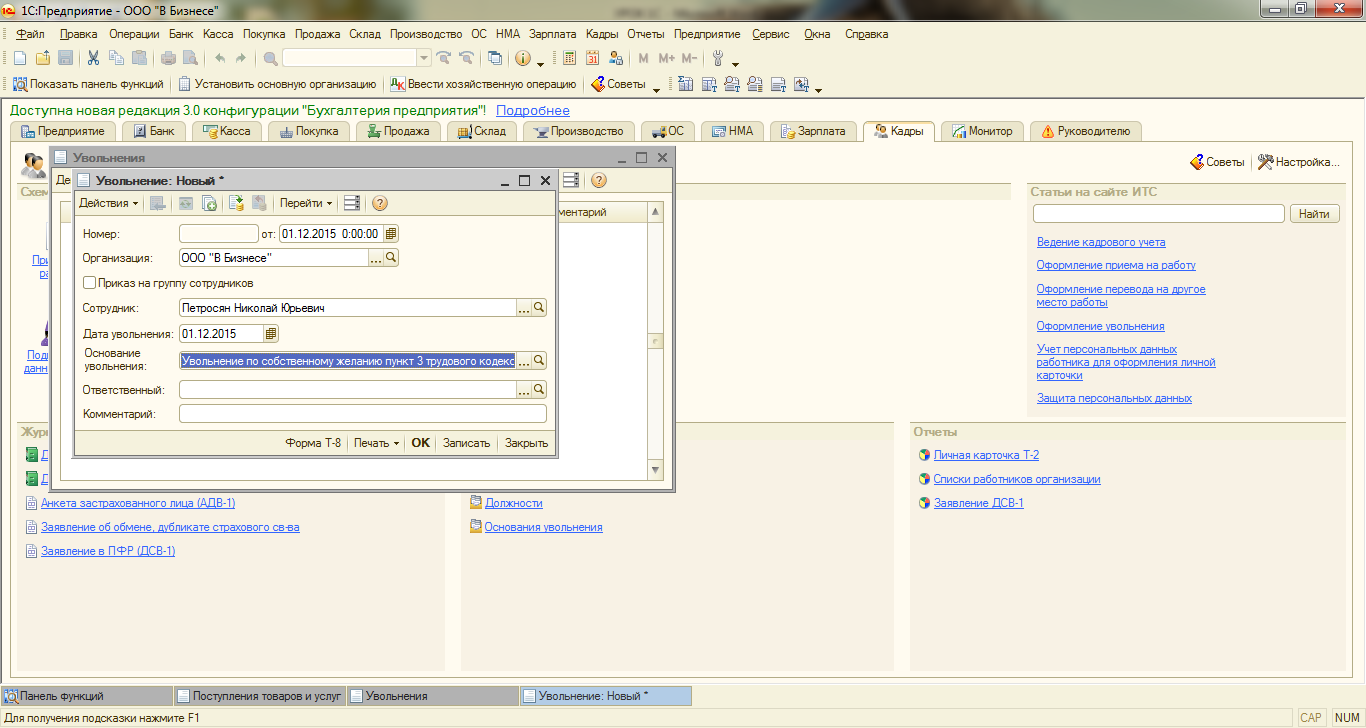This screenshot has width=1366, height=728.
Task: Click the Найти button on ИТС panel
Action: pyautogui.click(x=1315, y=214)
